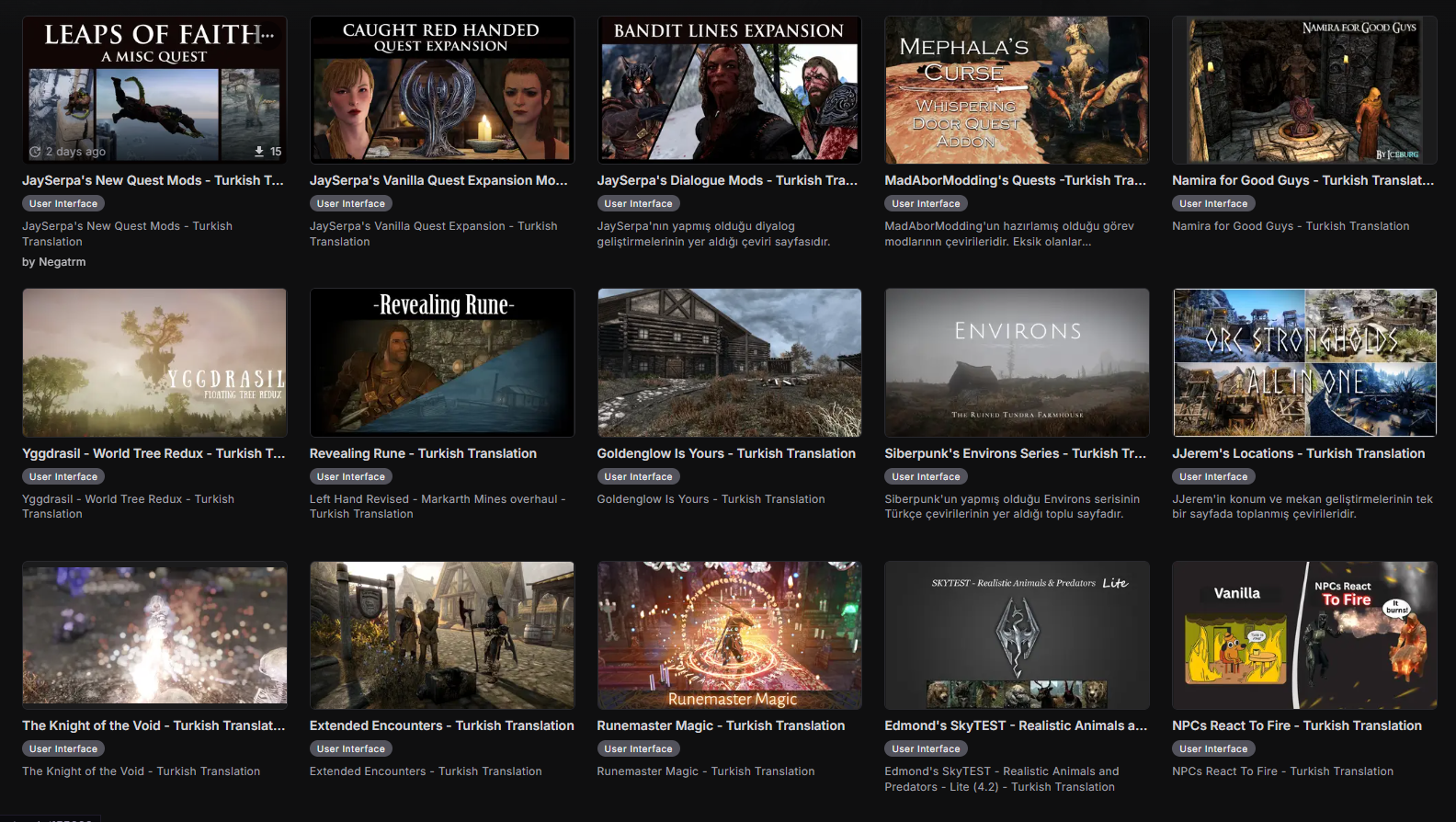Click description text under NPCs React To Fire title
1456x822 pixels.
click(x=1282, y=771)
